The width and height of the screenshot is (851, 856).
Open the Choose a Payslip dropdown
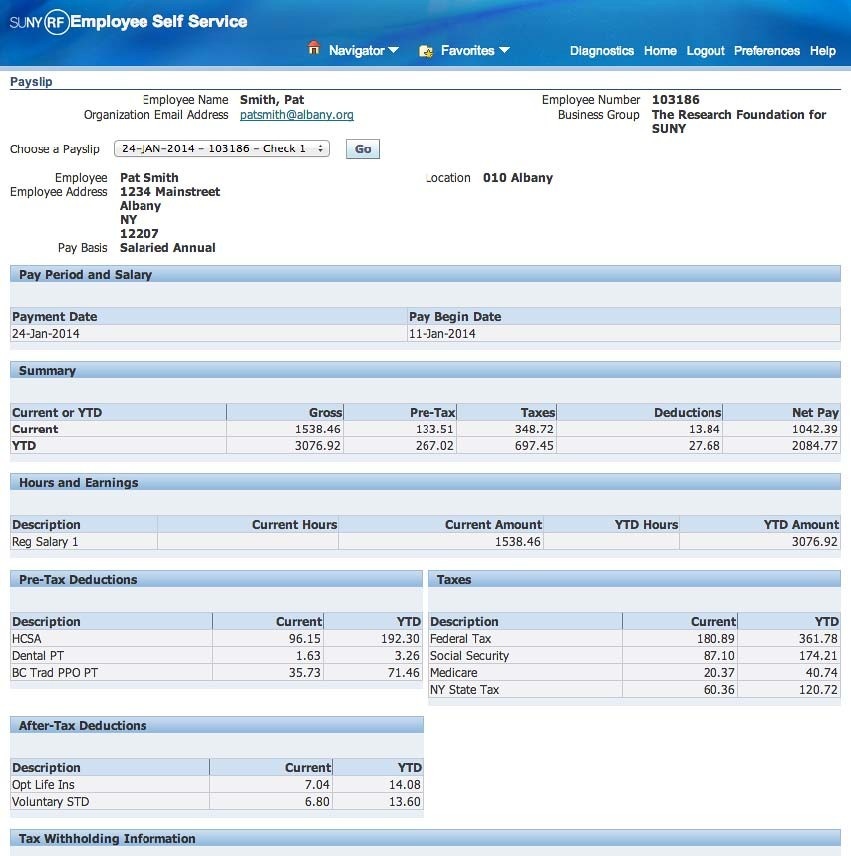(x=221, y=149)
